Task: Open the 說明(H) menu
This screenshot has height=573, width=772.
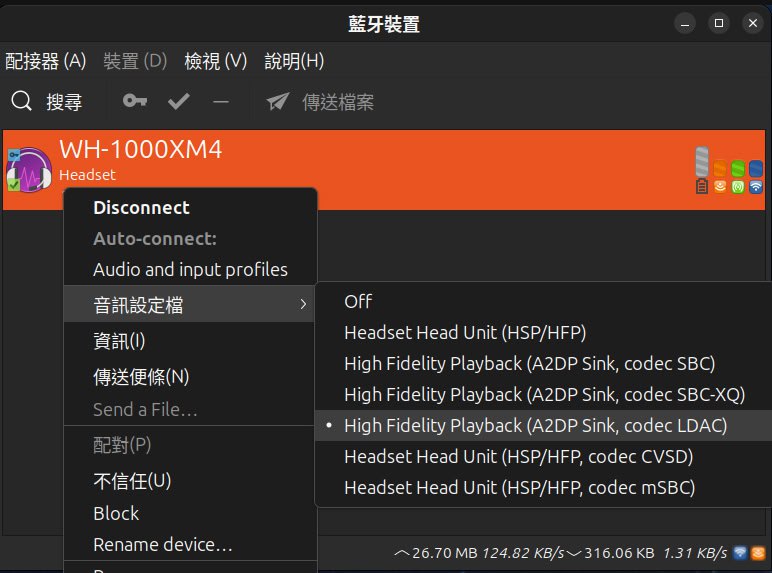Action: pyautogui.click(x=294, y=62)
